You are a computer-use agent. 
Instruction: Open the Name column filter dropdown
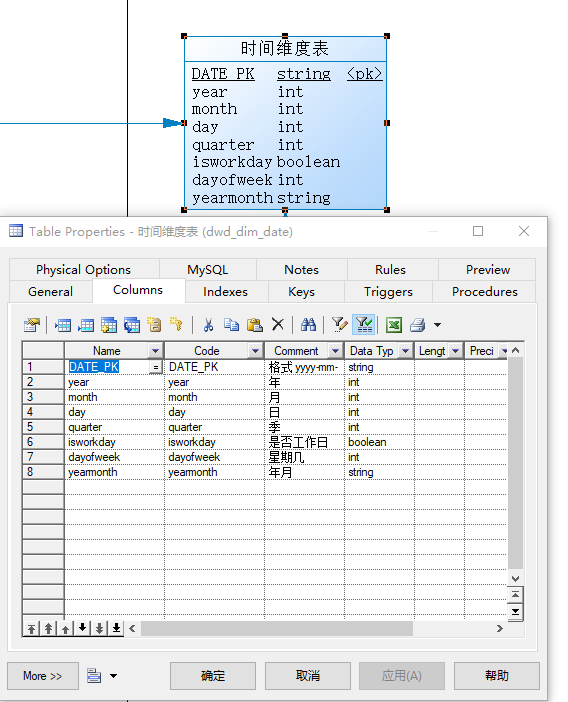tap(155, 351)
